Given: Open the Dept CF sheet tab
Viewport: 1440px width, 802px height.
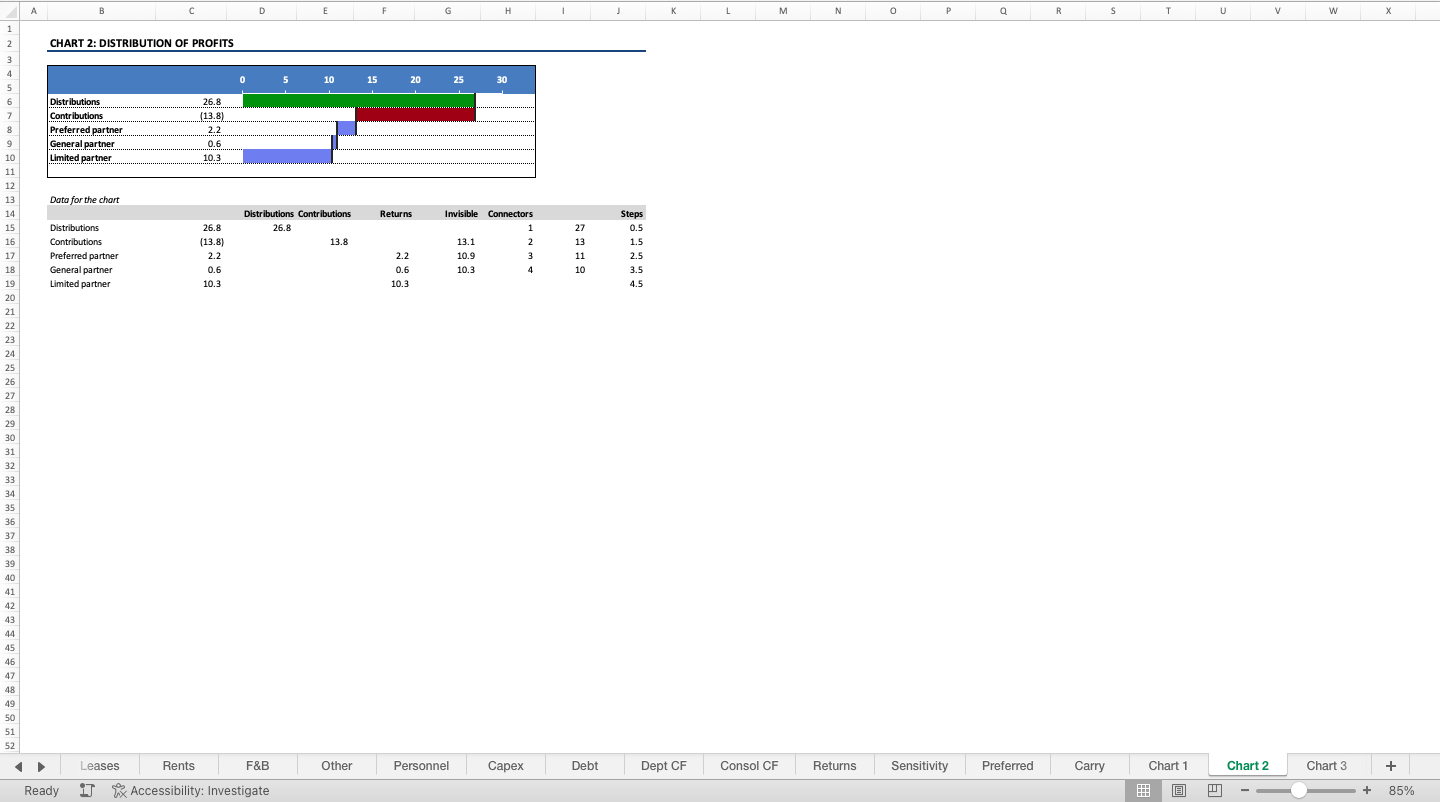Looking at the screenshot, I should 664,766.
